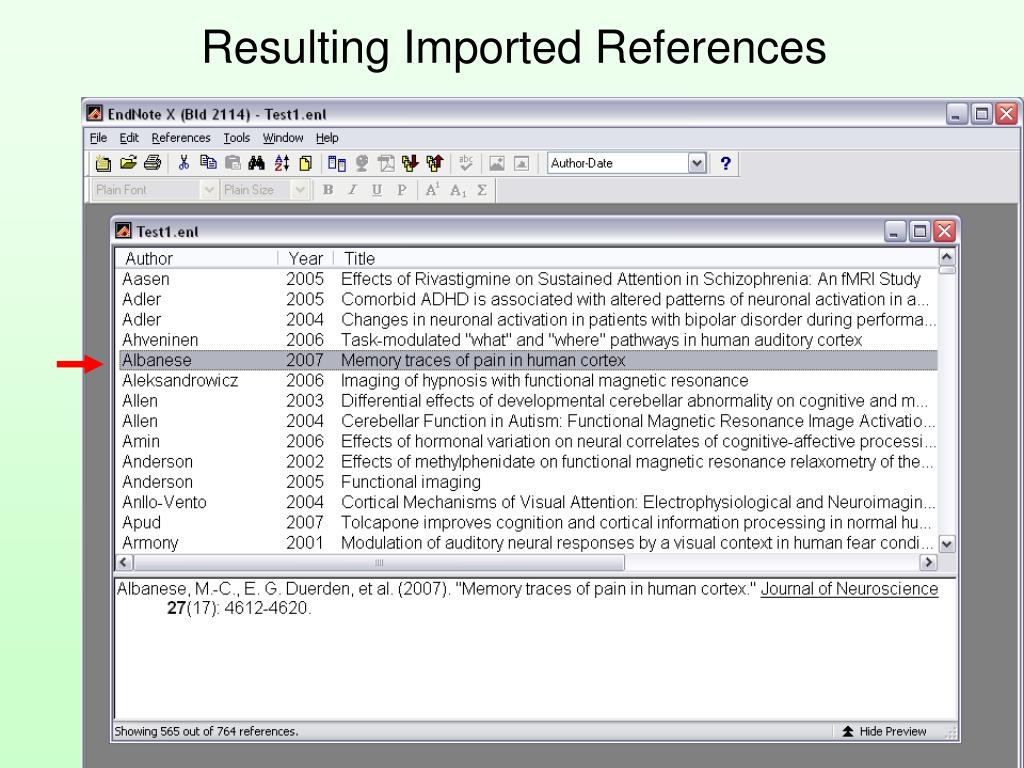Click the Import icon with red down arrow
1024x768 pixels.
[410, 163]
